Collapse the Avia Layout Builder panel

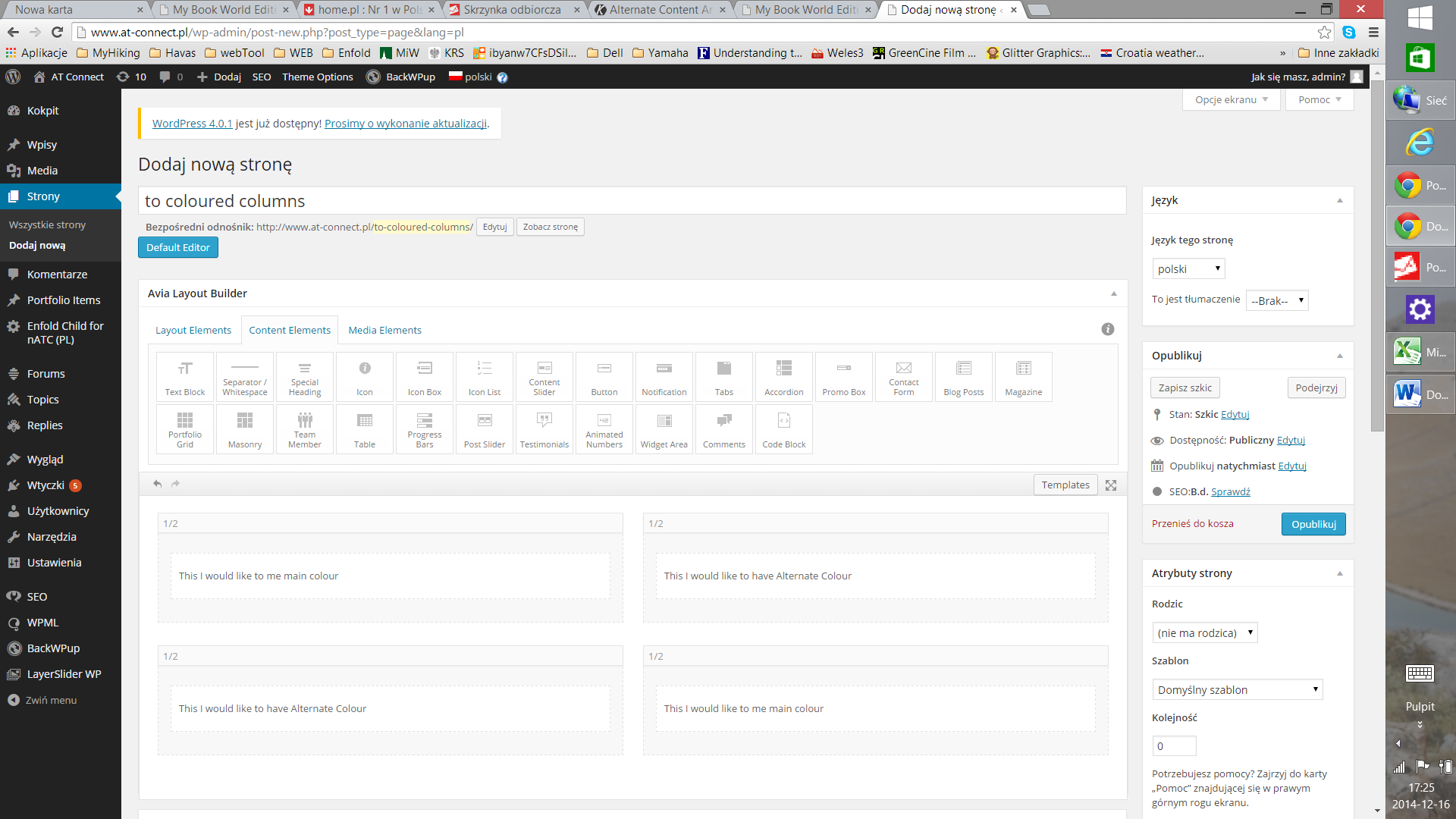point(1114,293)
